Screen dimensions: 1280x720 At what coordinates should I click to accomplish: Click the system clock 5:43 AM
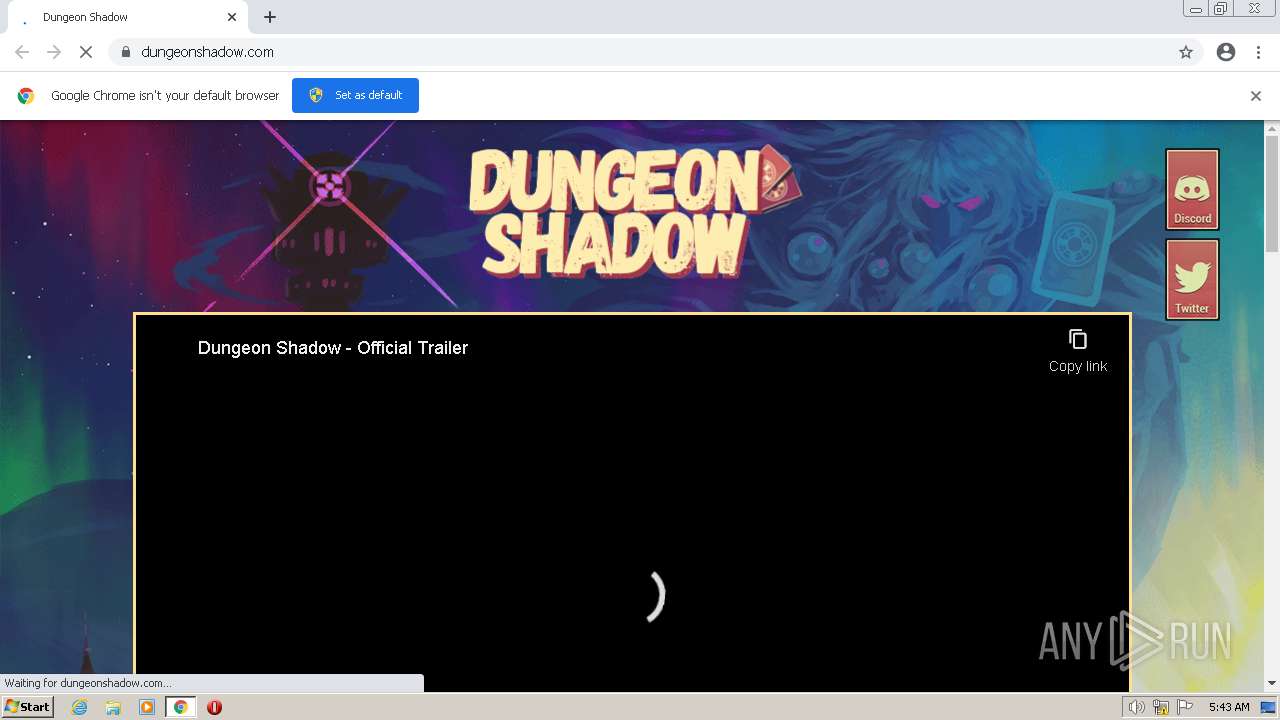click(x=1229, y=707)
